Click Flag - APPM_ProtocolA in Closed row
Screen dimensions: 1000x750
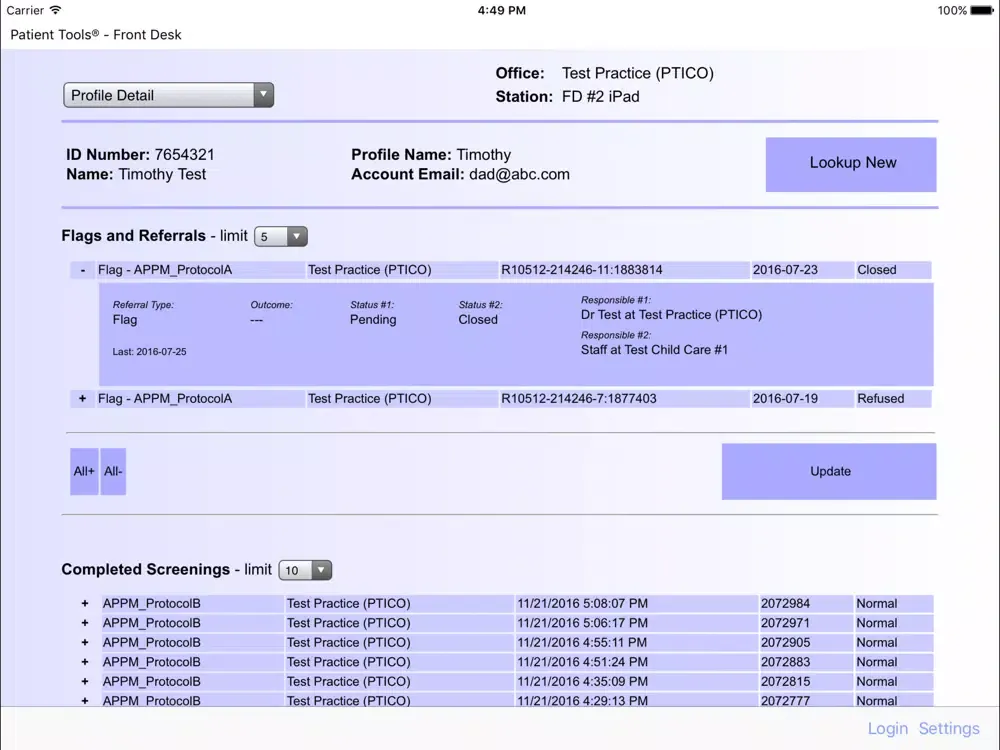pyautogui.click(x=165, y=270)
